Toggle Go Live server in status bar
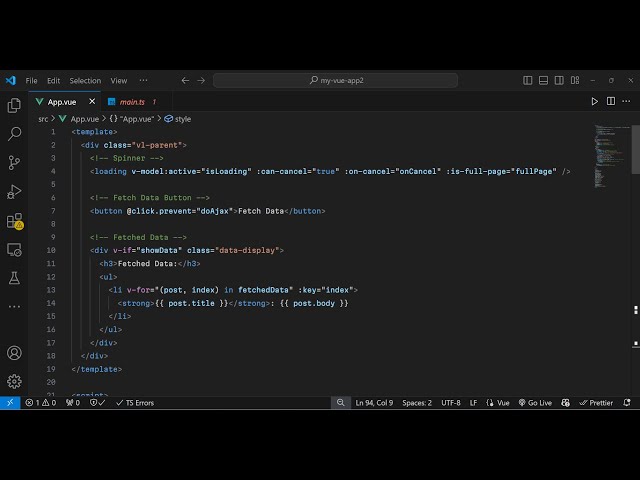Screen dimensions: 640x480 534,403
